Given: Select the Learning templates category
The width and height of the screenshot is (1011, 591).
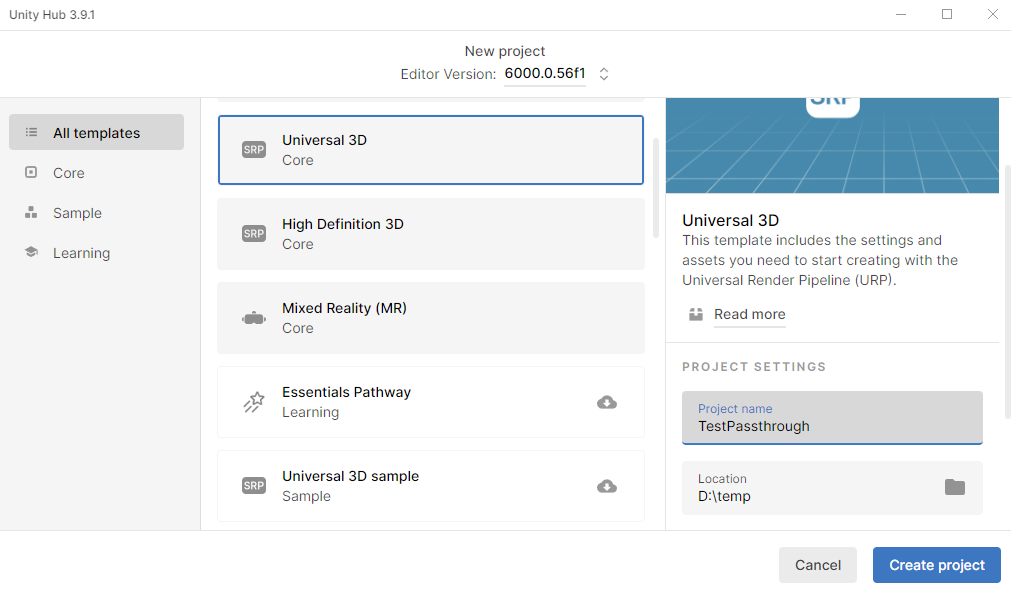Looking at the screenshot, I should [97, 253].
